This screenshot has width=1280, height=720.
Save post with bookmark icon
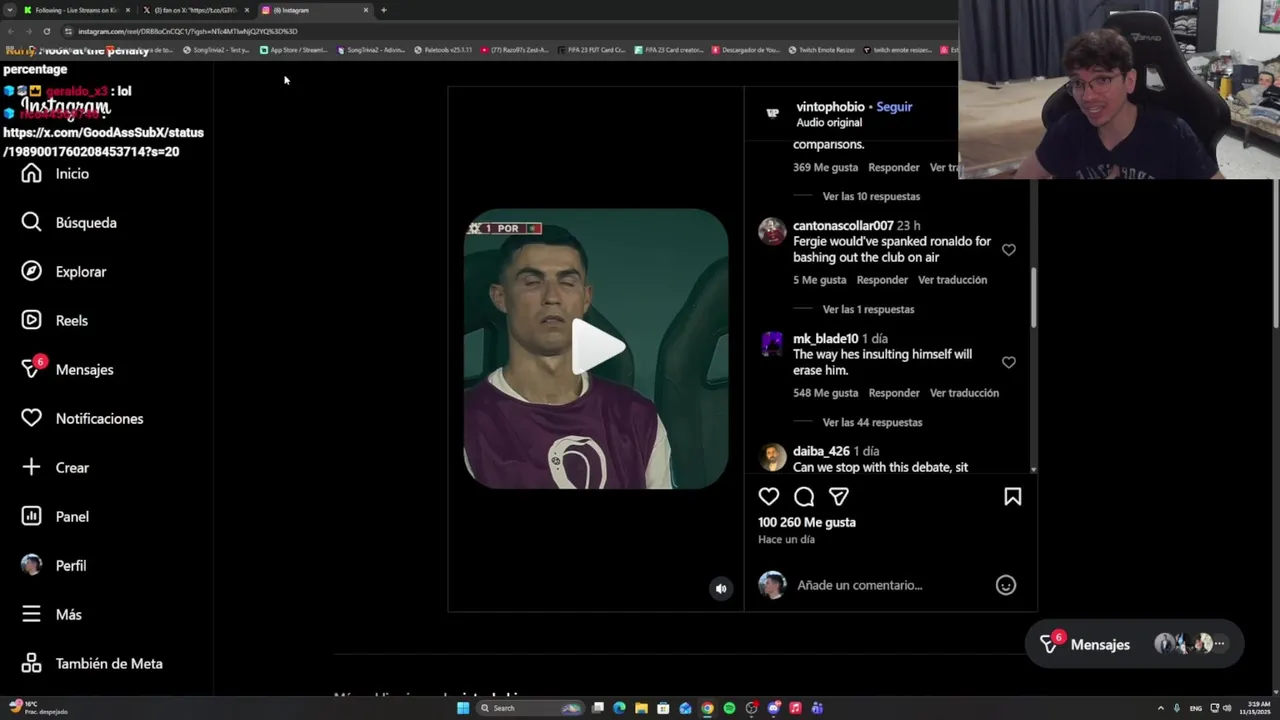coord(1012,497)
